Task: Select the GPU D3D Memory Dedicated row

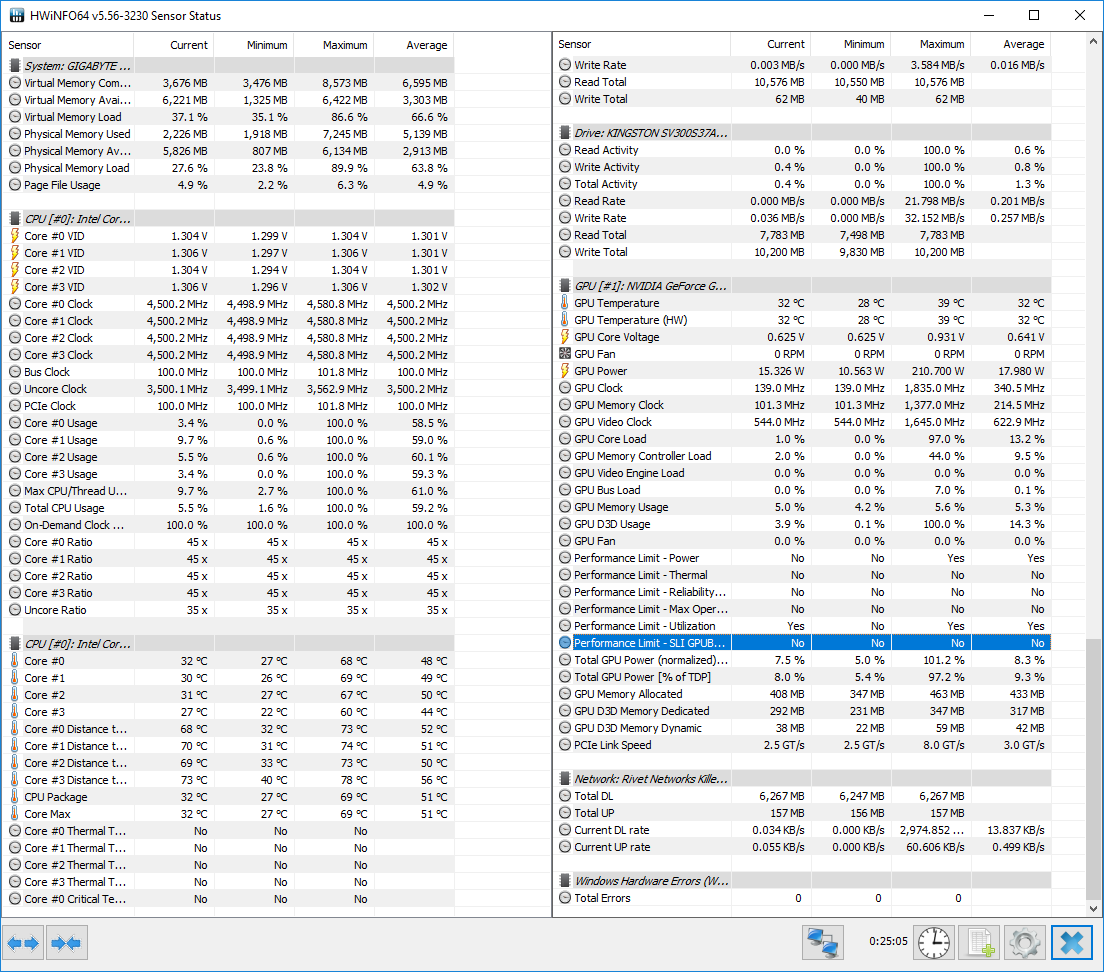Action: 803,711
